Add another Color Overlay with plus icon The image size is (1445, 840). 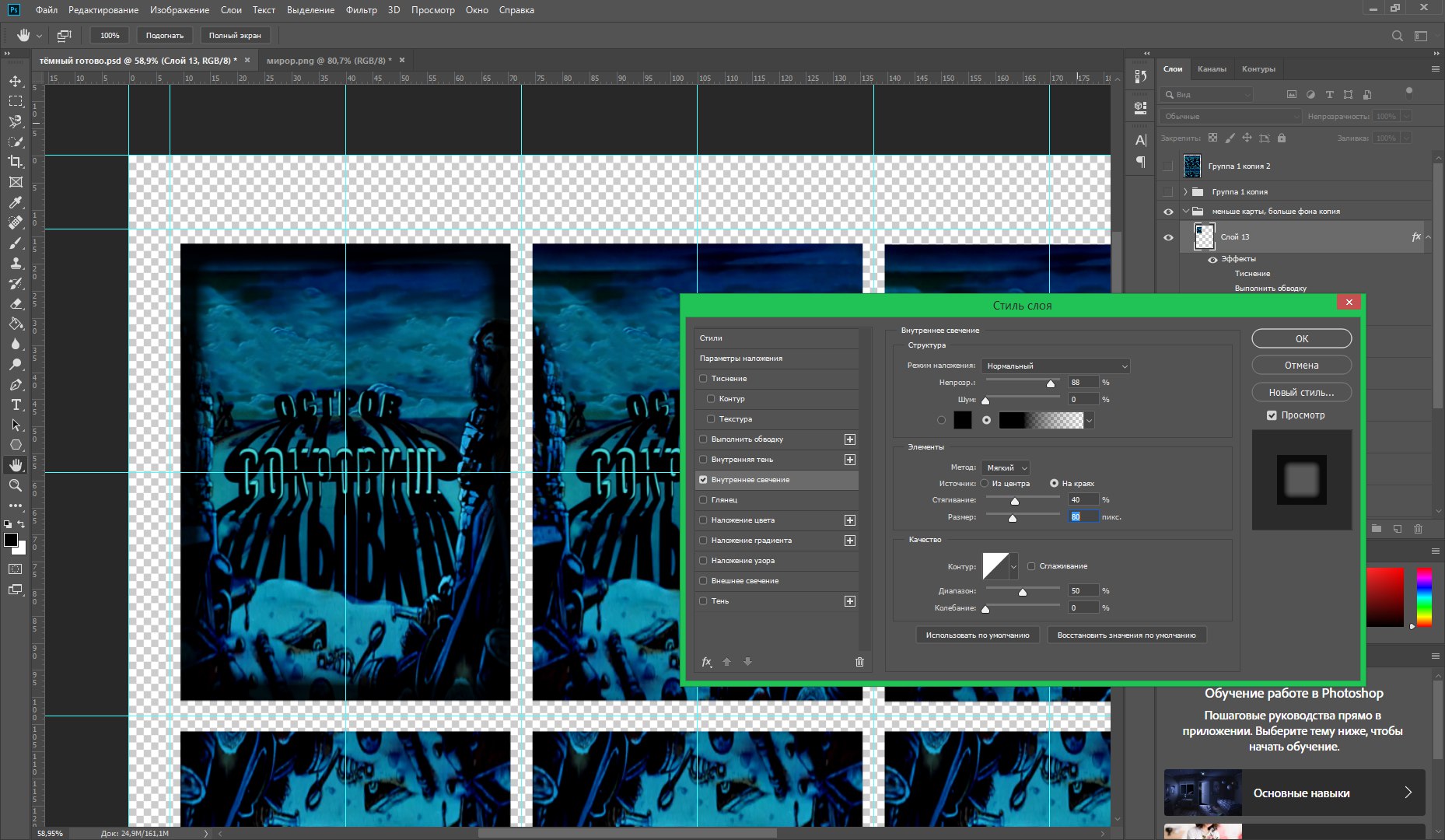850,520
